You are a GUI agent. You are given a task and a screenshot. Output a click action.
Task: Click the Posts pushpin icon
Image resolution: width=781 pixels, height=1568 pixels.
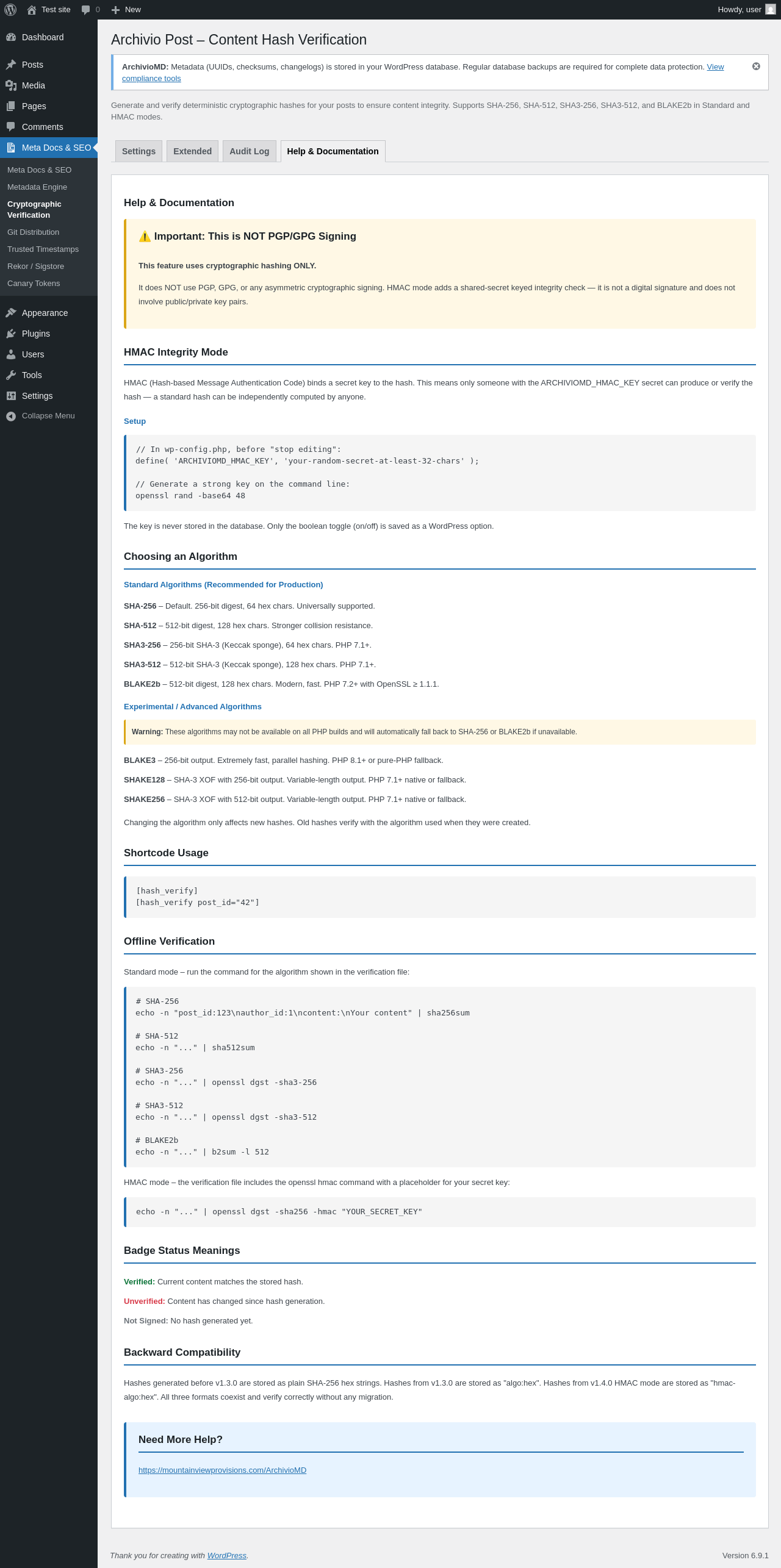11,65
